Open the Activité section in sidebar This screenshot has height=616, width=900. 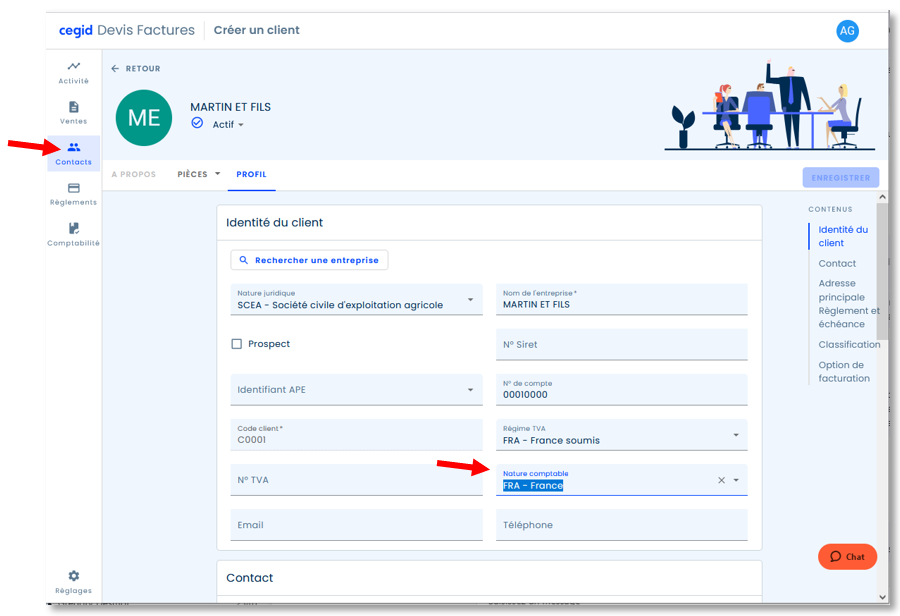click(73, 72)
